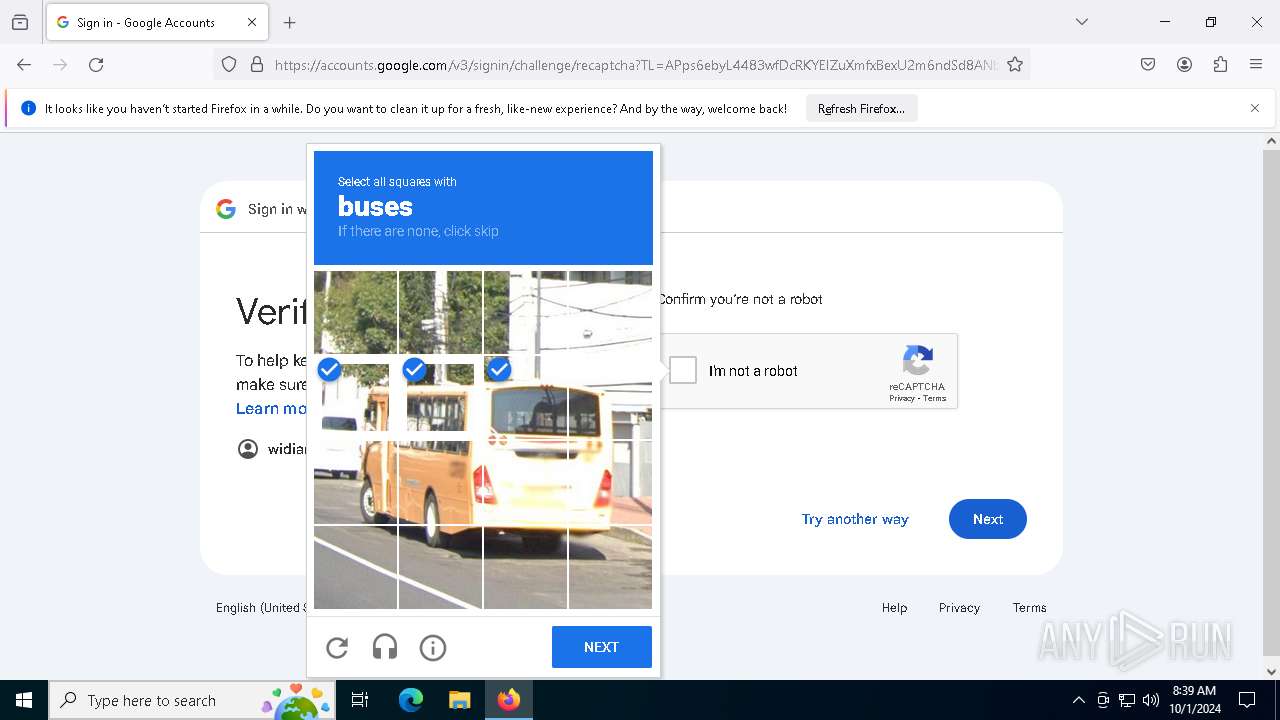Viewport: 1280px width, 720px height.
Task: Select the tile with bus right edge and building
Action: (x=610, y=398)
